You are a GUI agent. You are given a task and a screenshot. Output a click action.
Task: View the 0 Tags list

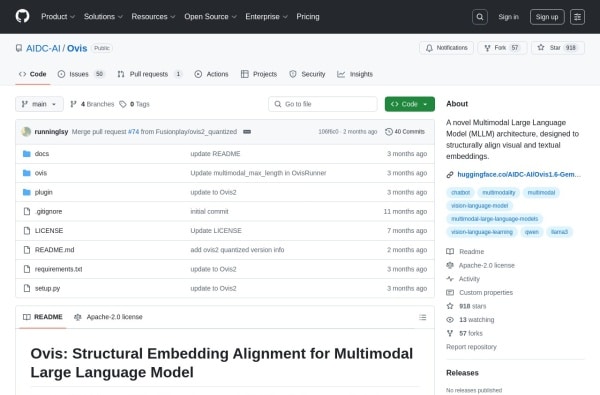134,104
